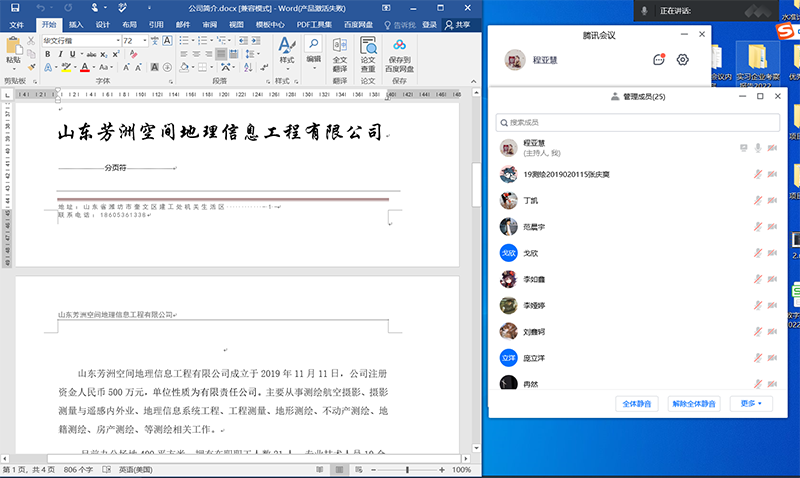Expand the 更多 options dropdown

tap(752, 403)
